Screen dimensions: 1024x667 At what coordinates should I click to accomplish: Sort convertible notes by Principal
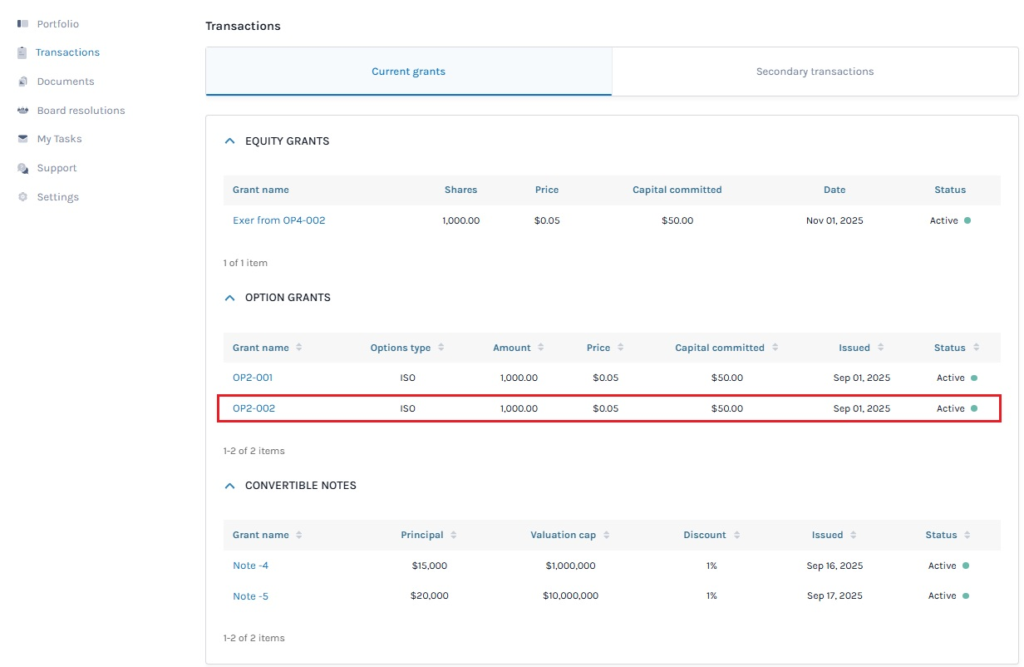[454, 535]
